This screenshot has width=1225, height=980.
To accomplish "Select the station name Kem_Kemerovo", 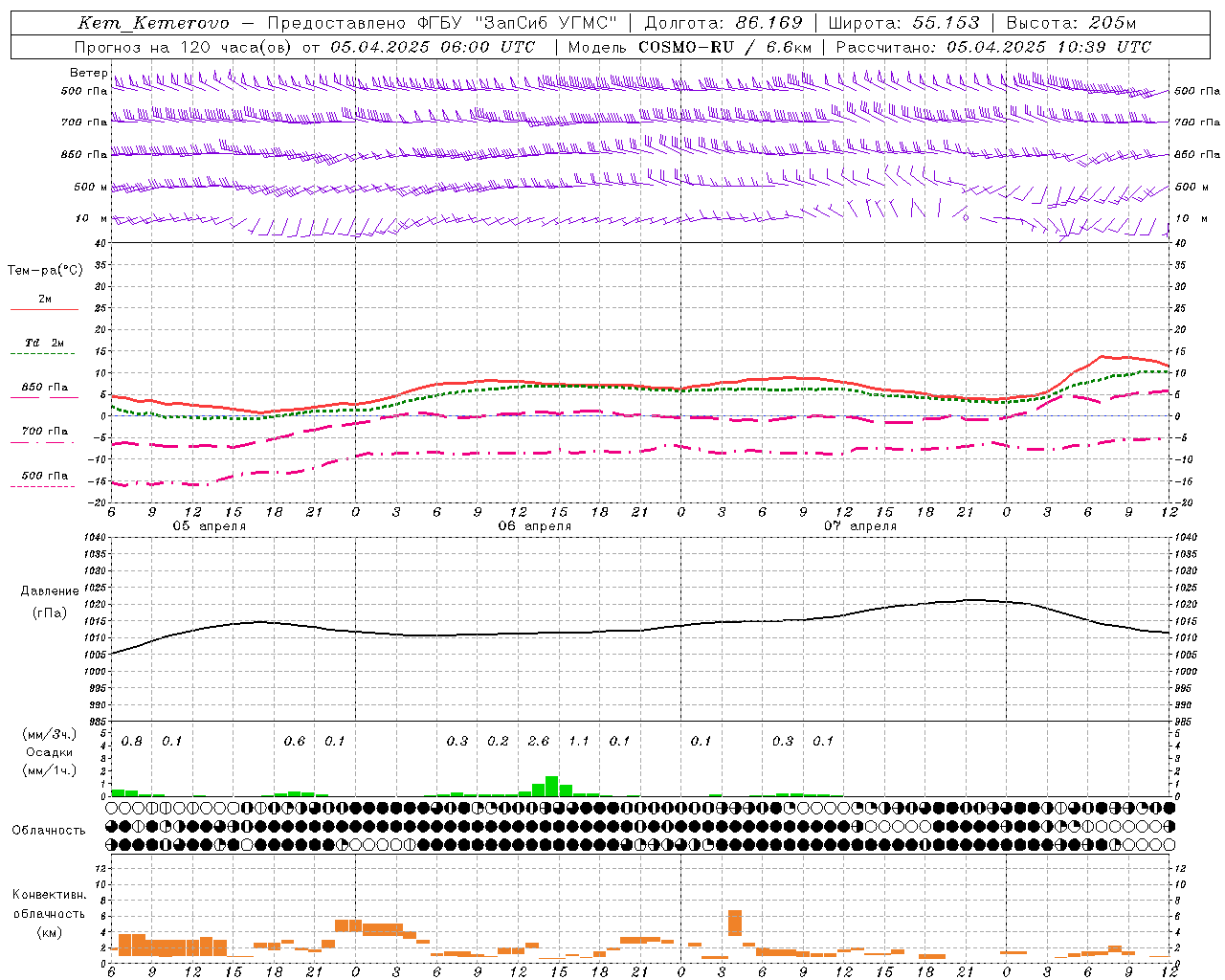I will click(153, 23).
